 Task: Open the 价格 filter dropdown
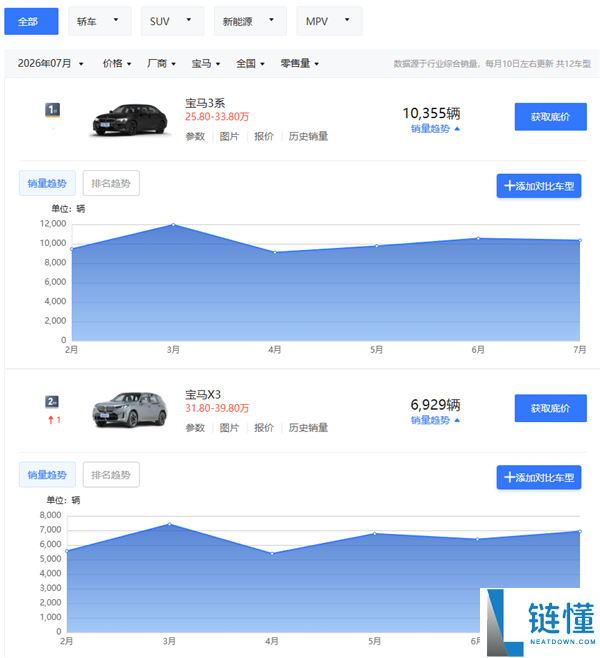(x=117, y=63)
